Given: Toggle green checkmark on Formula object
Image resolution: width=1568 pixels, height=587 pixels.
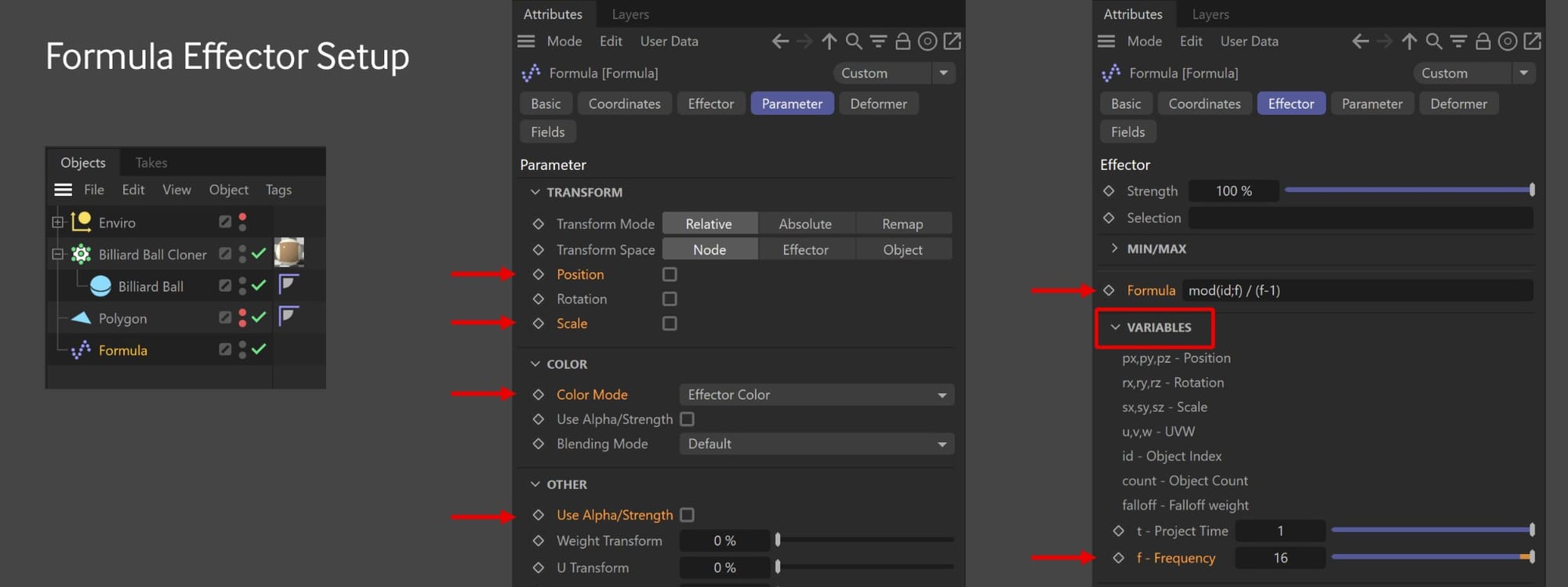Looking at the screenshot, I should [x=259, y=349].
